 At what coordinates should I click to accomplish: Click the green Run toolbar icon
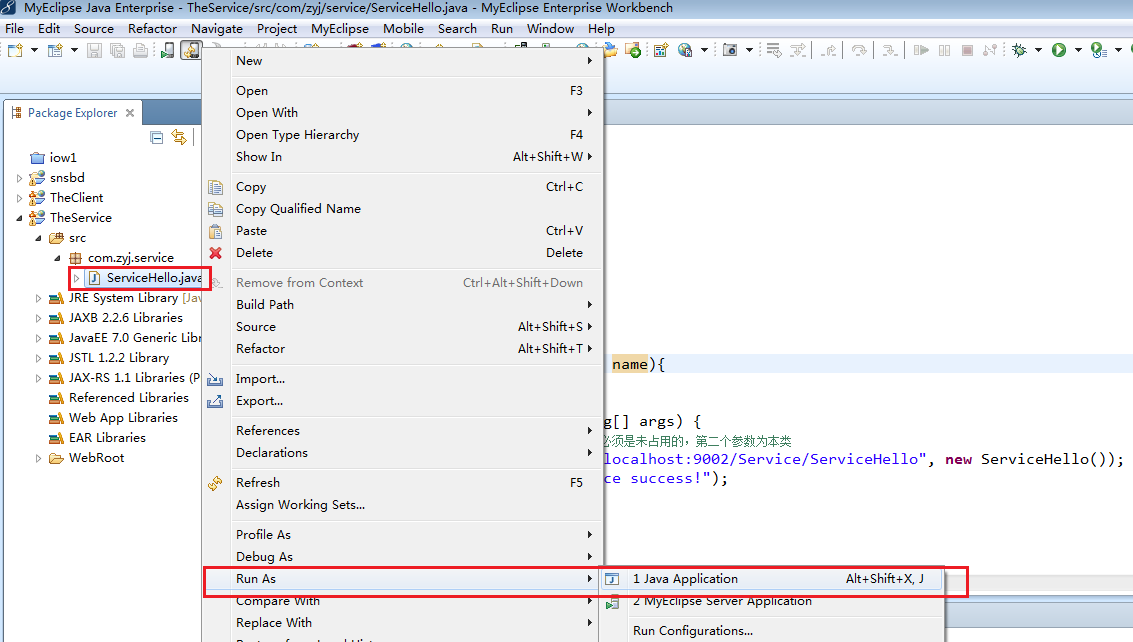click(1059, 50)
